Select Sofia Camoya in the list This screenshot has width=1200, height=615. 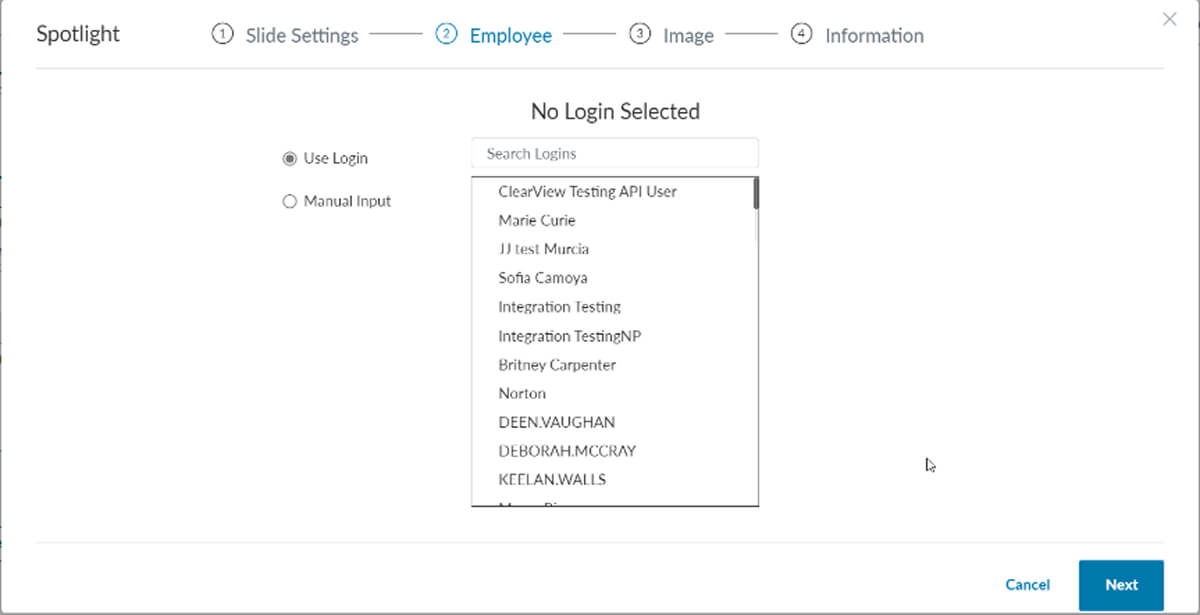(x=542, y=278)
